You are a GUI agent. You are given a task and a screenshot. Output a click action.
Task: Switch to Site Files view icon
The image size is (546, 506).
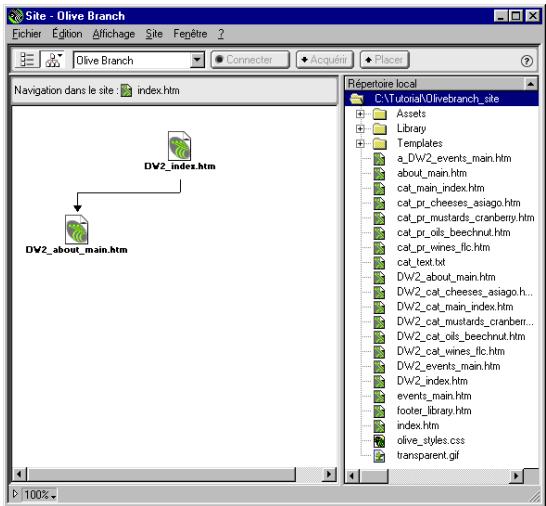[27, 60]
